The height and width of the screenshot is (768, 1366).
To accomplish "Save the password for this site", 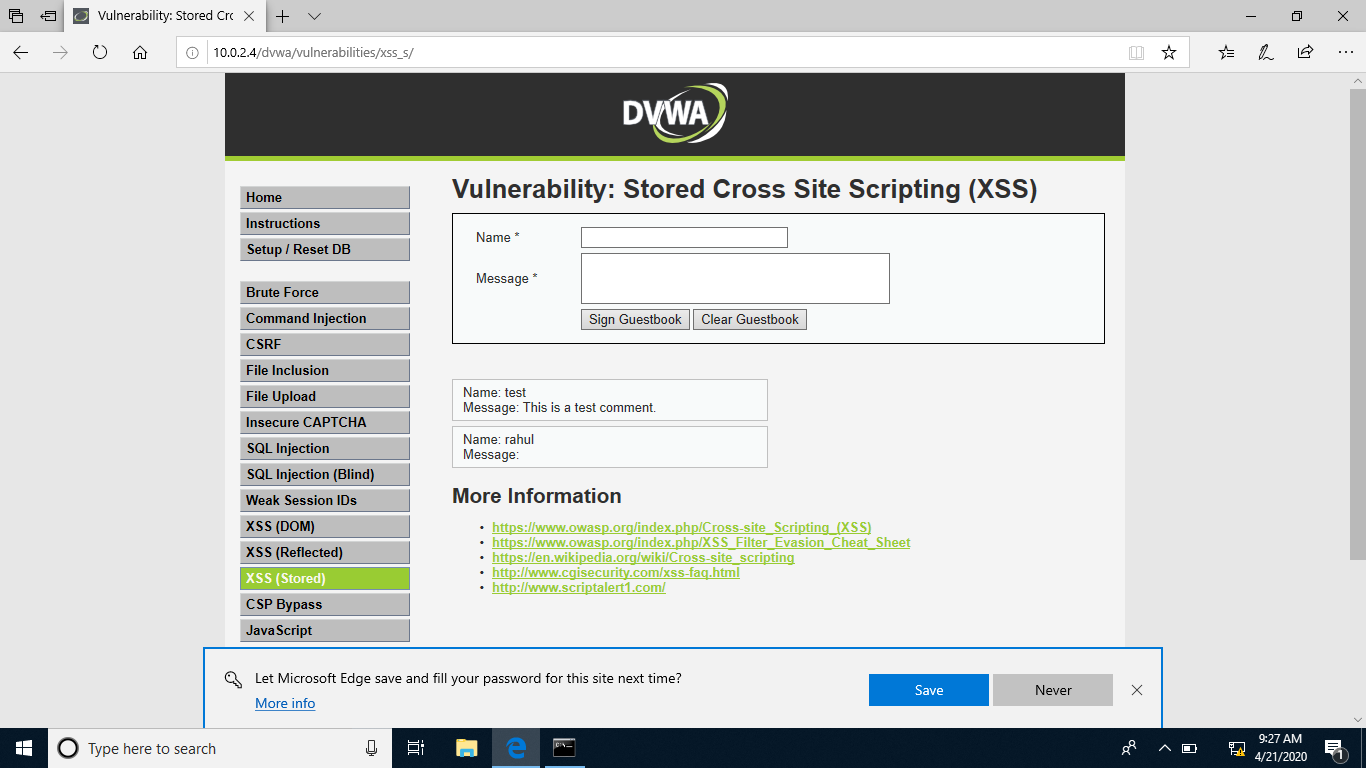I will [x=928, y=690].
